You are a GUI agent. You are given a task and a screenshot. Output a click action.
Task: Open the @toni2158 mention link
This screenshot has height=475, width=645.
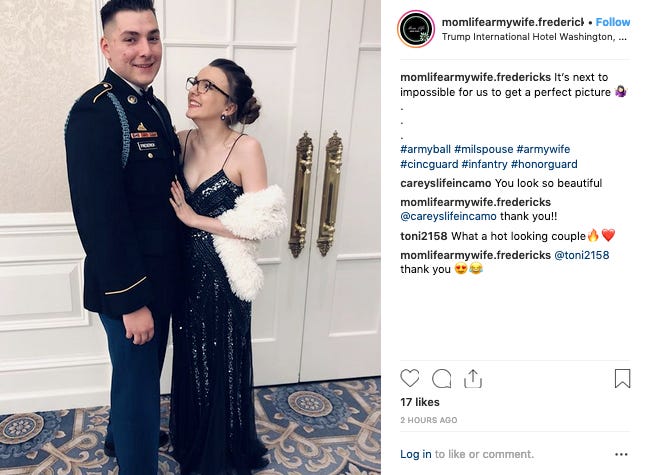coord(582,255)
